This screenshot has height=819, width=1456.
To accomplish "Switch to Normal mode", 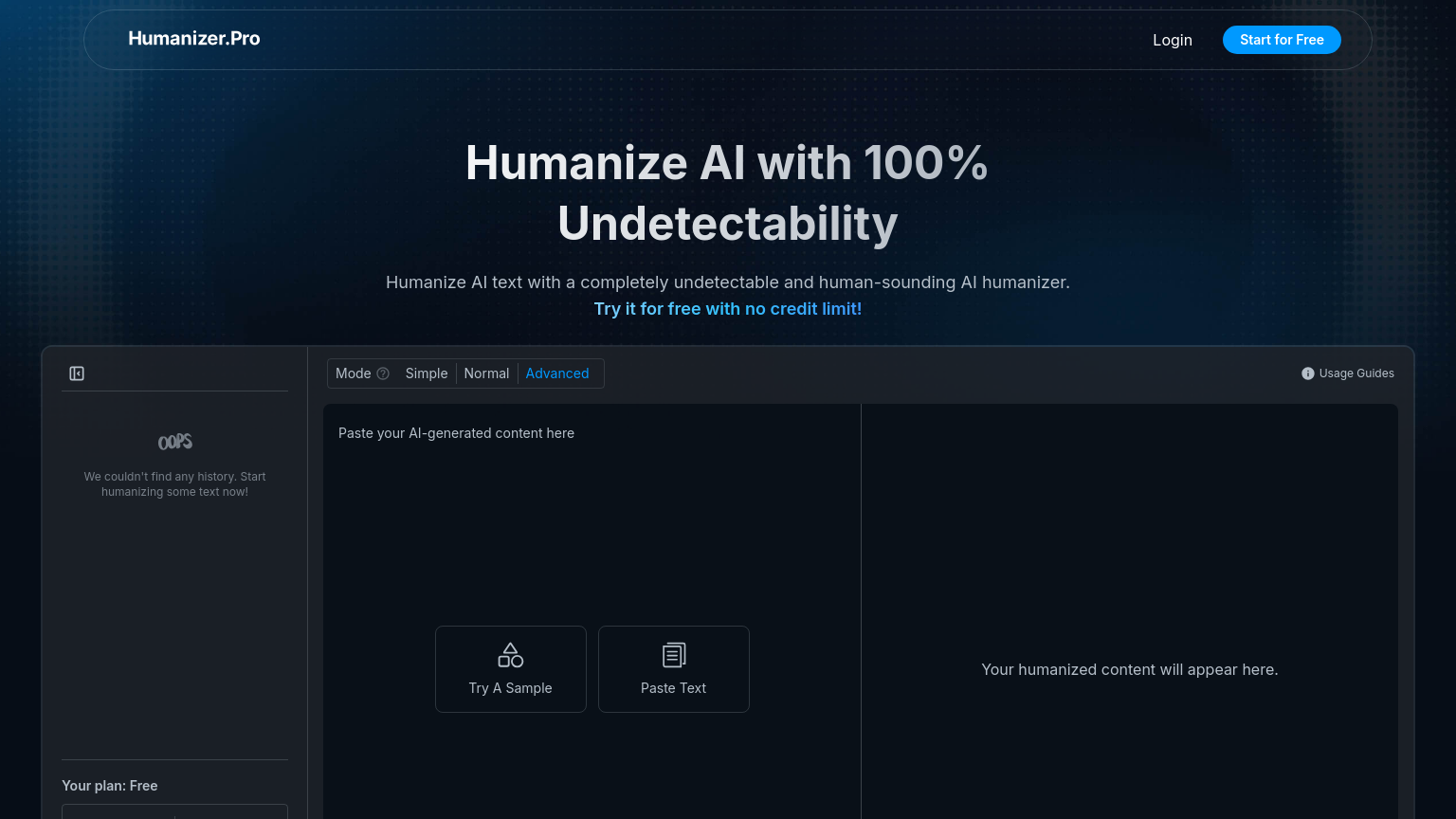I will pos(486,373).
